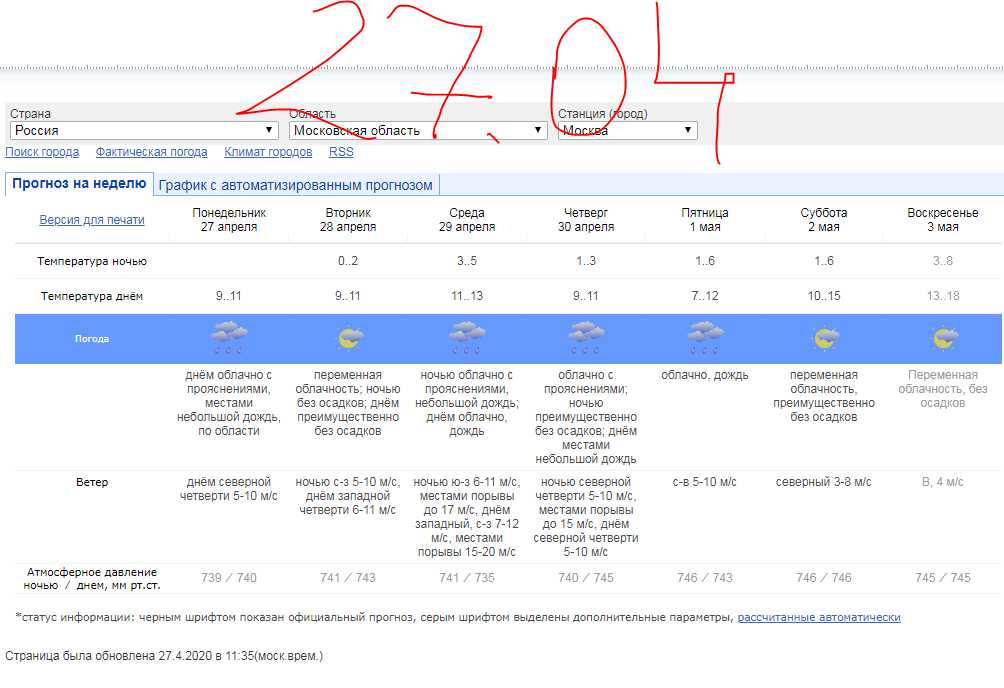The width and height of the screenshot is (1004, 688).
Task: Click day temperature value 7..12
Action: [705, 296]
